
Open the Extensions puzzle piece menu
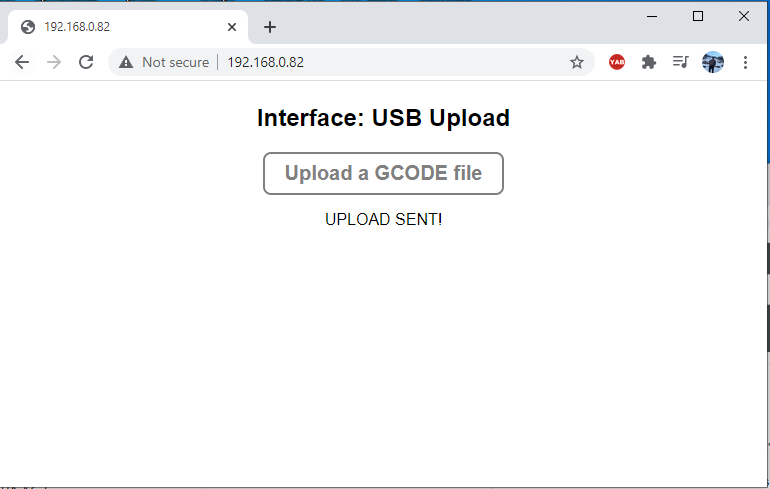coord(649,62)
